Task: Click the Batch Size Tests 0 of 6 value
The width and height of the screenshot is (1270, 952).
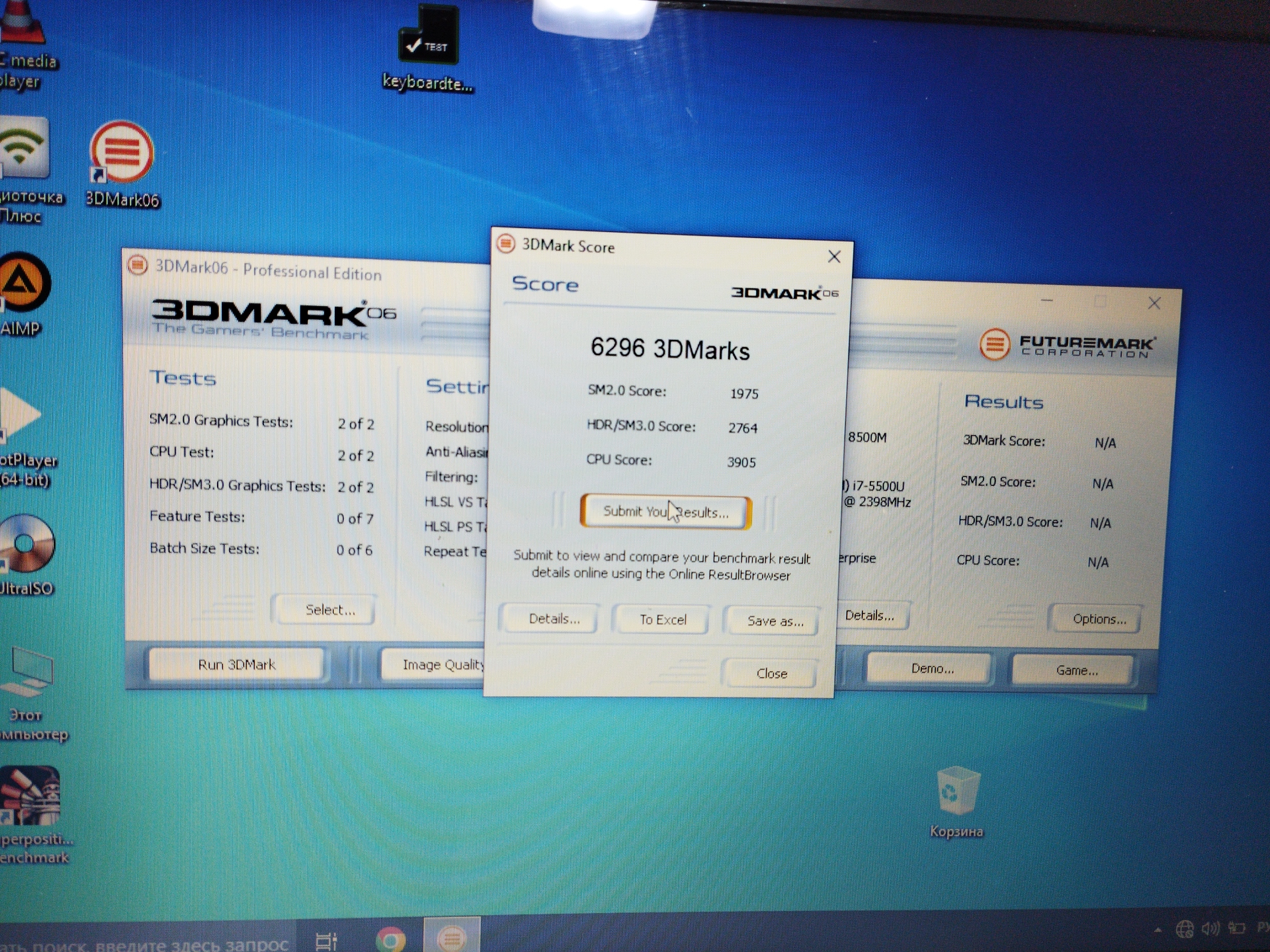Action: click(354, 550)
